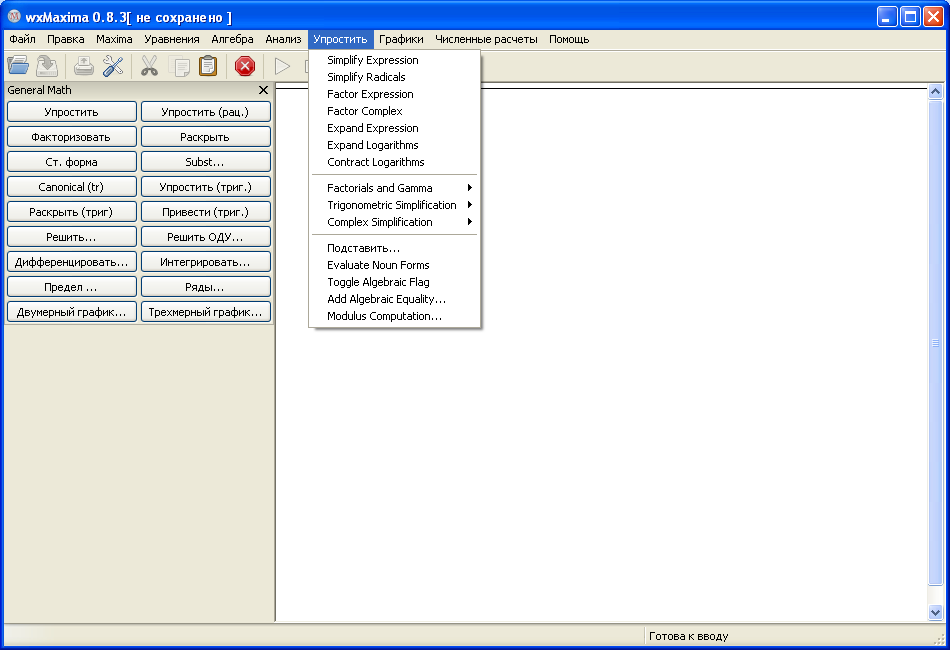This screenshot has height=650, width=950.
Task: Choose Simplify Expression menu entry
Action: 395,60
